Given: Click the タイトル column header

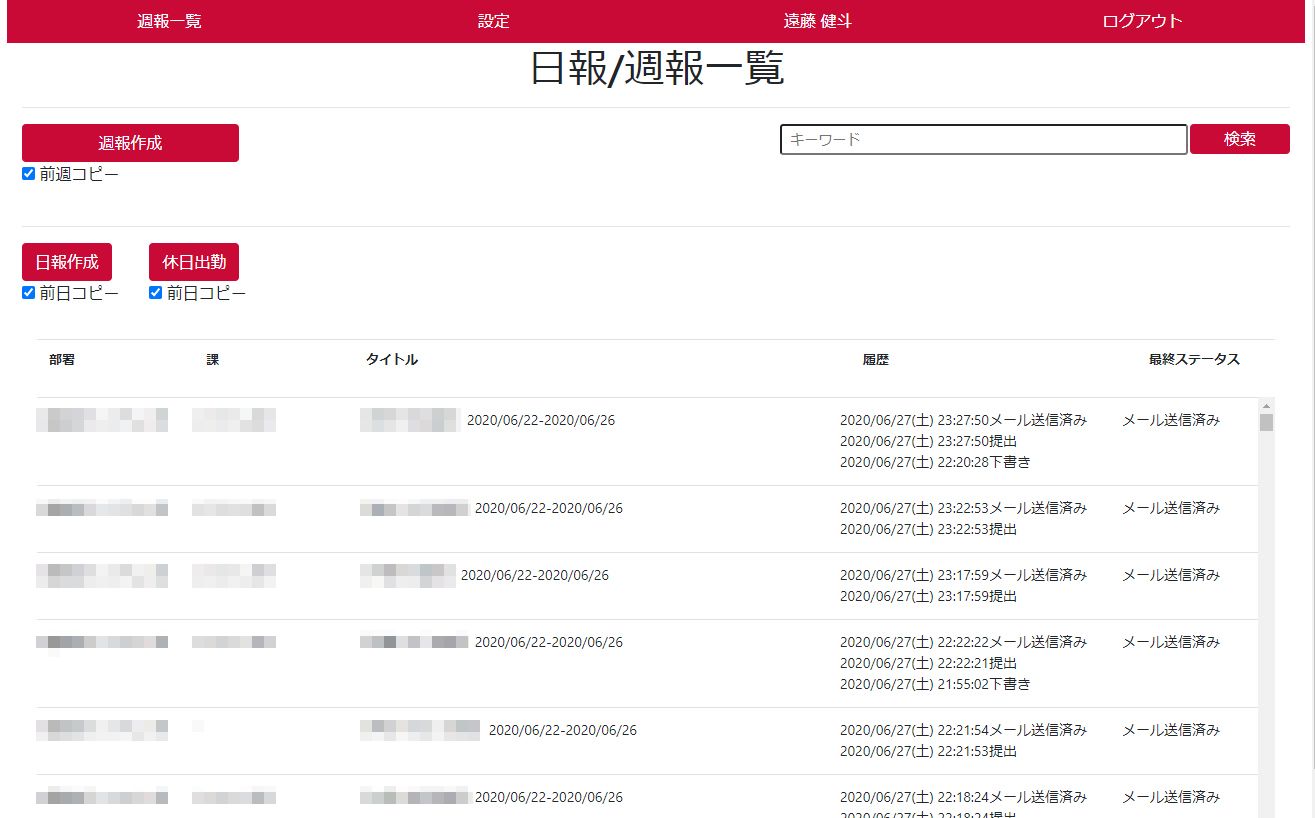Looking at the screenshot, I should pyautogui.click(x=392, y=360).
